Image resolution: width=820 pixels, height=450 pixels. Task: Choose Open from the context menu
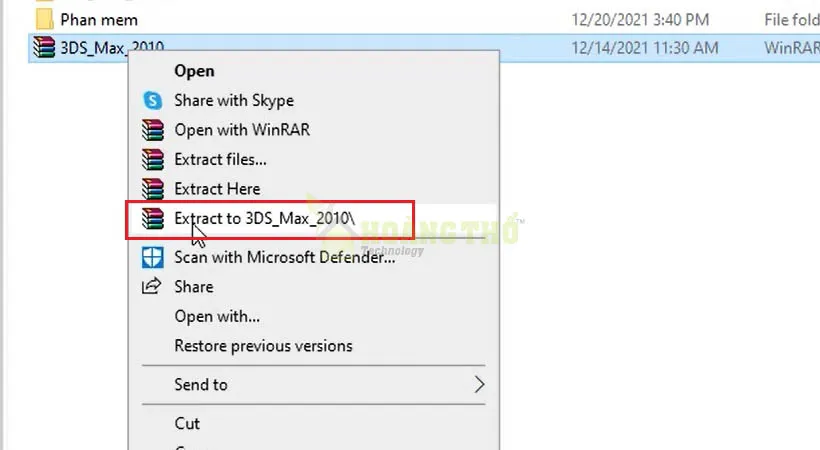tap(194, 71)
